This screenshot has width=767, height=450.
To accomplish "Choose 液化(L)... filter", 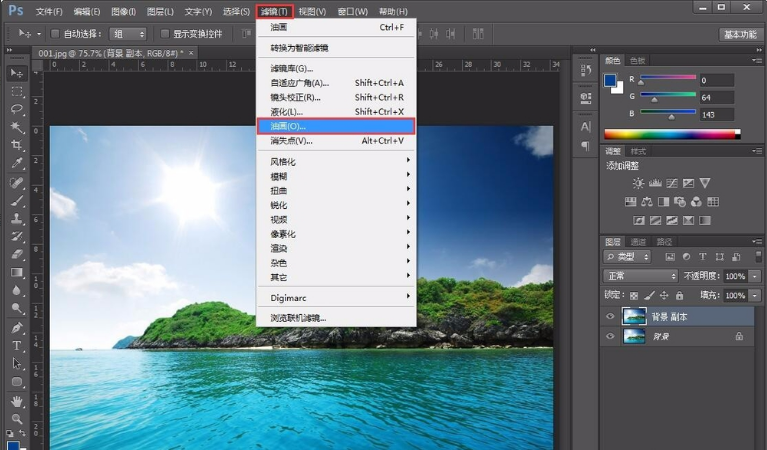I will [x=336, y=112].
